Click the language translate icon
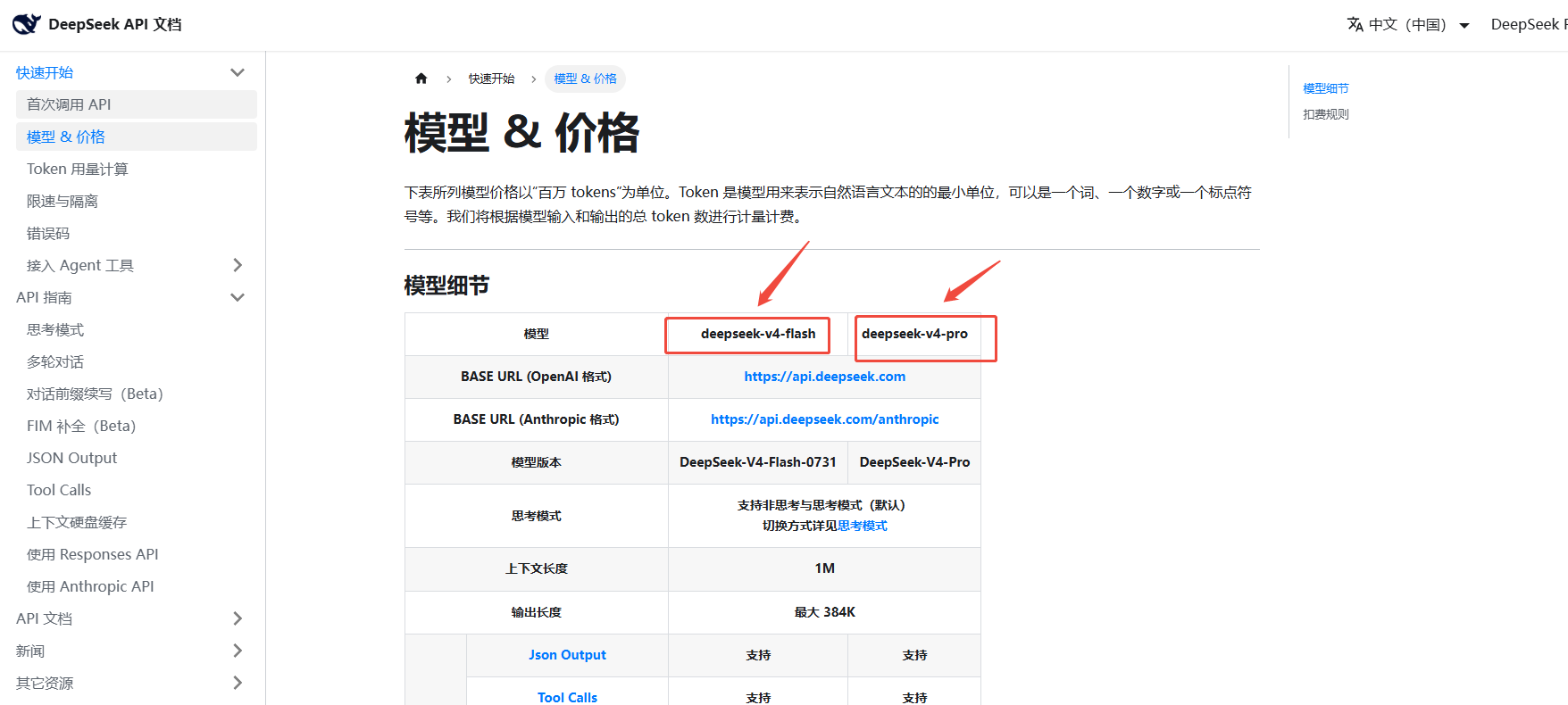The width and height of the screenshot is (1568, 705). 1355,24
